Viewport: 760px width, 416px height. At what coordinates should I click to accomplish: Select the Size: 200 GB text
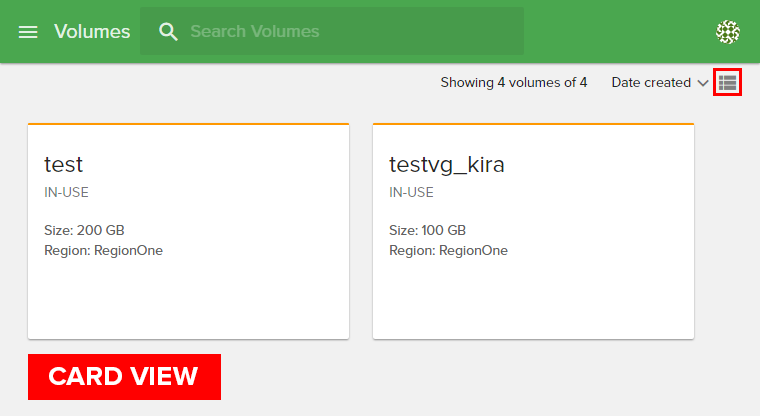pyautogui.click(x=84, y=230)
